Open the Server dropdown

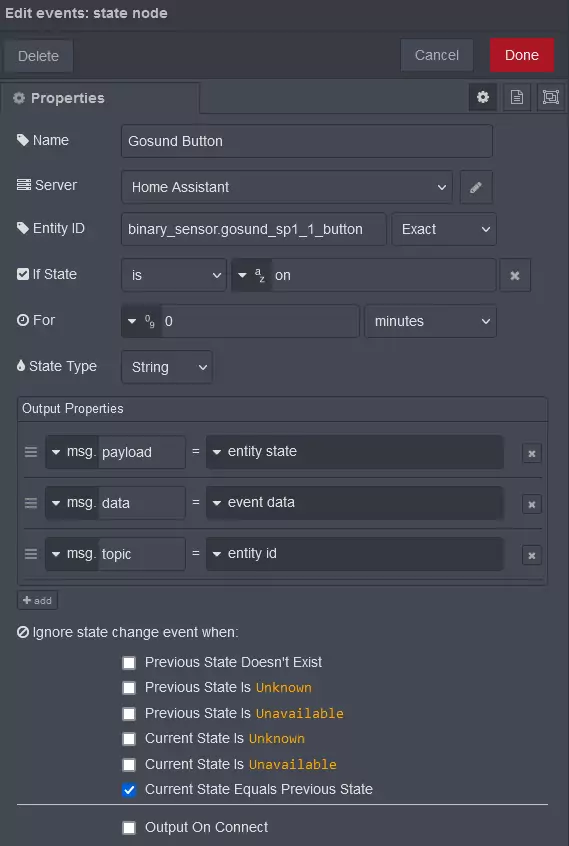point(287,187)
